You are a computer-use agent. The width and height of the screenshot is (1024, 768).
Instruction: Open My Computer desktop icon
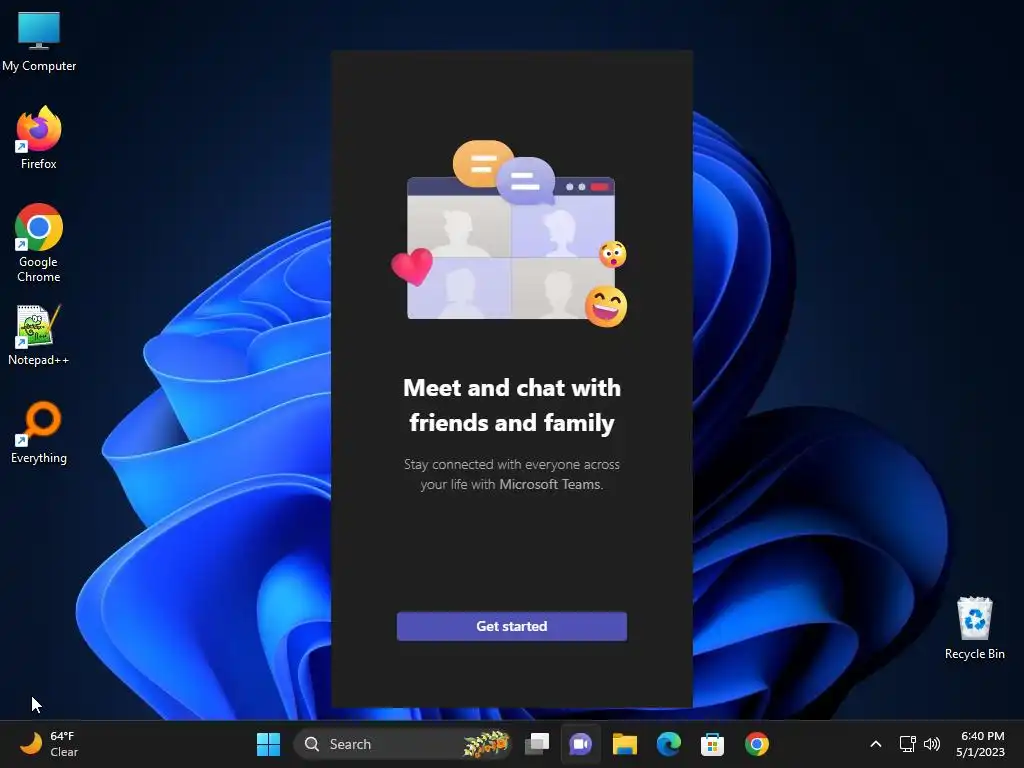pyautogui.click(x=39, y=42)
